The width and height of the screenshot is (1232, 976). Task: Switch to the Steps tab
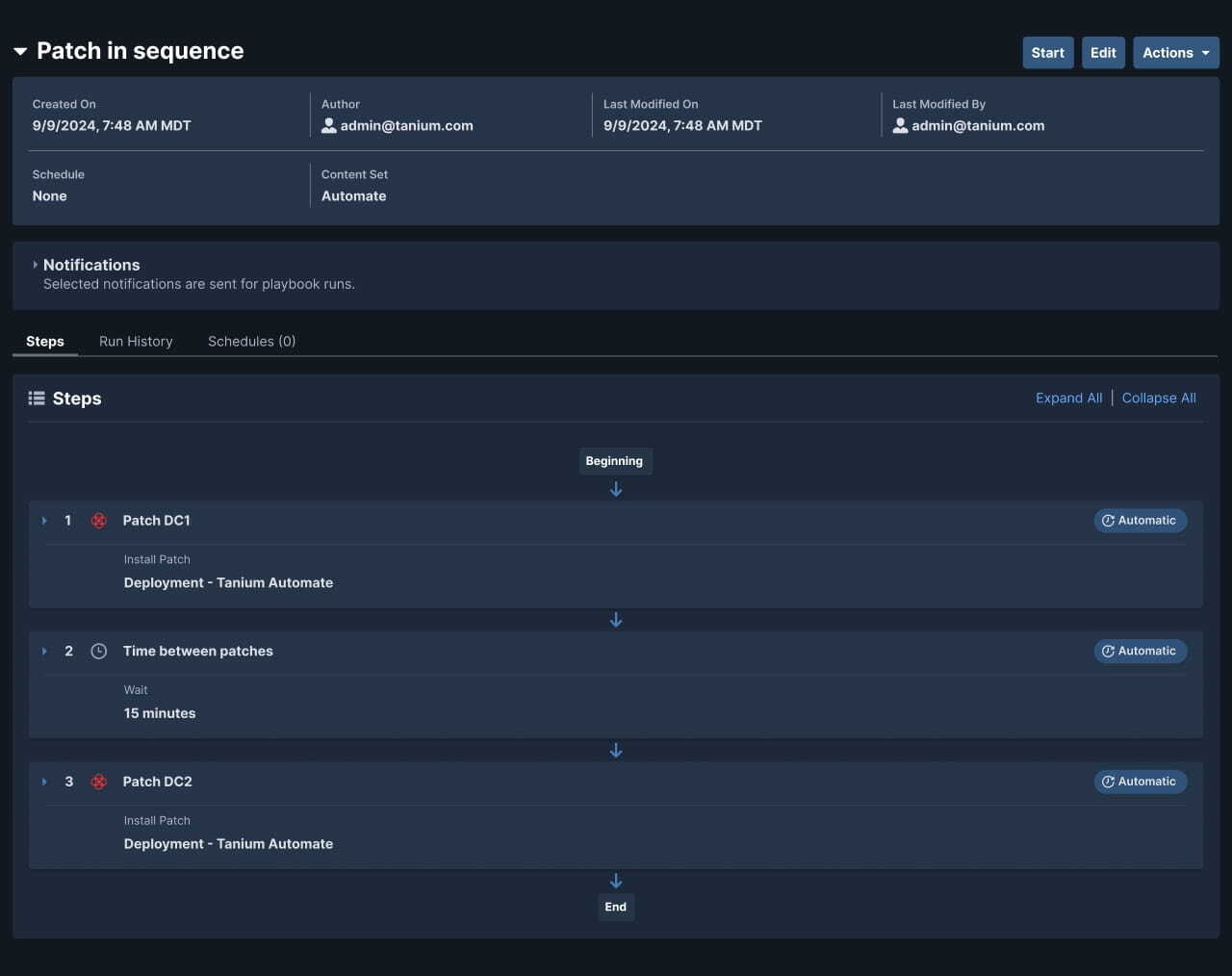coord(45,342)
